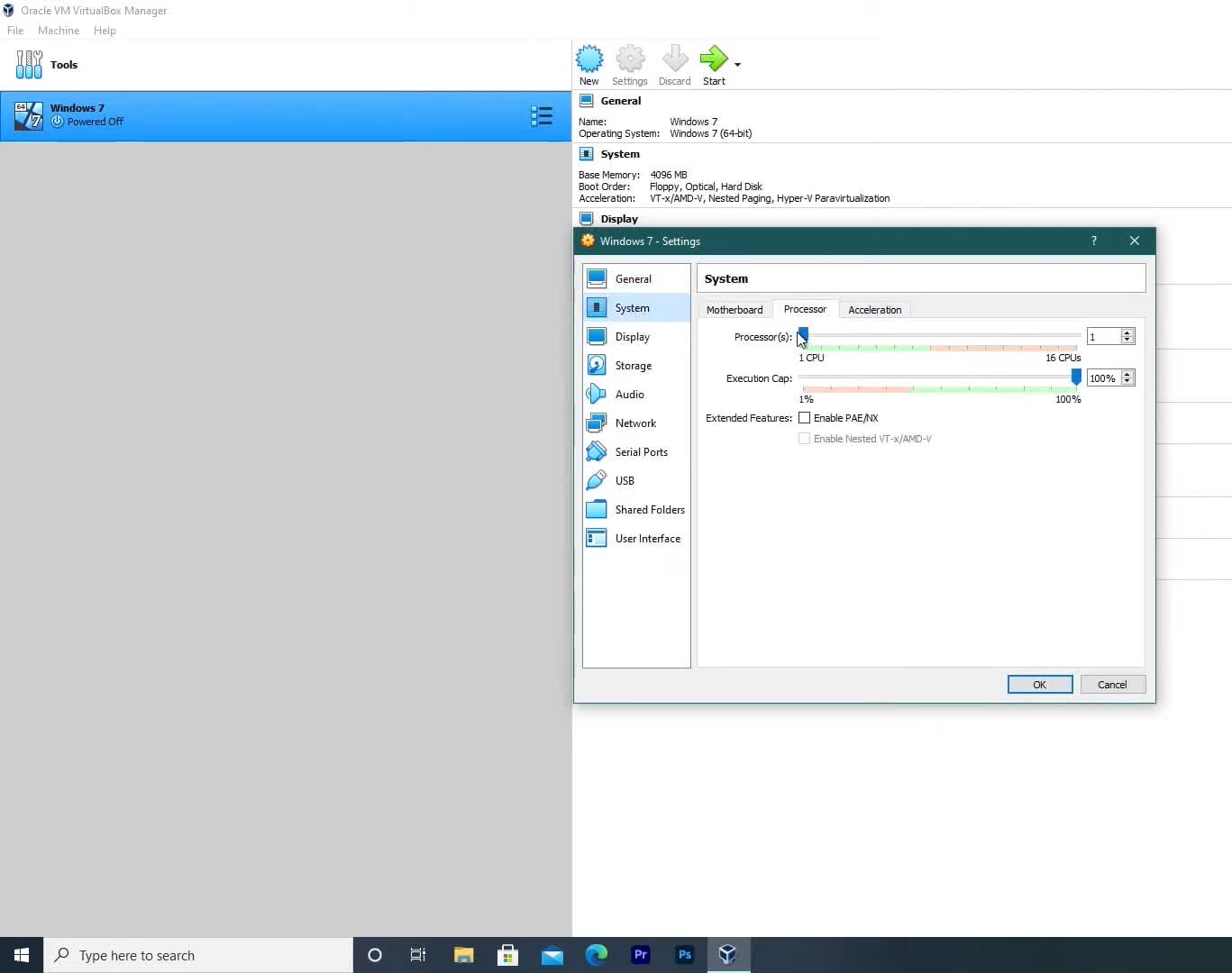Enable the PAE/NX checkbox

point(804,418)
